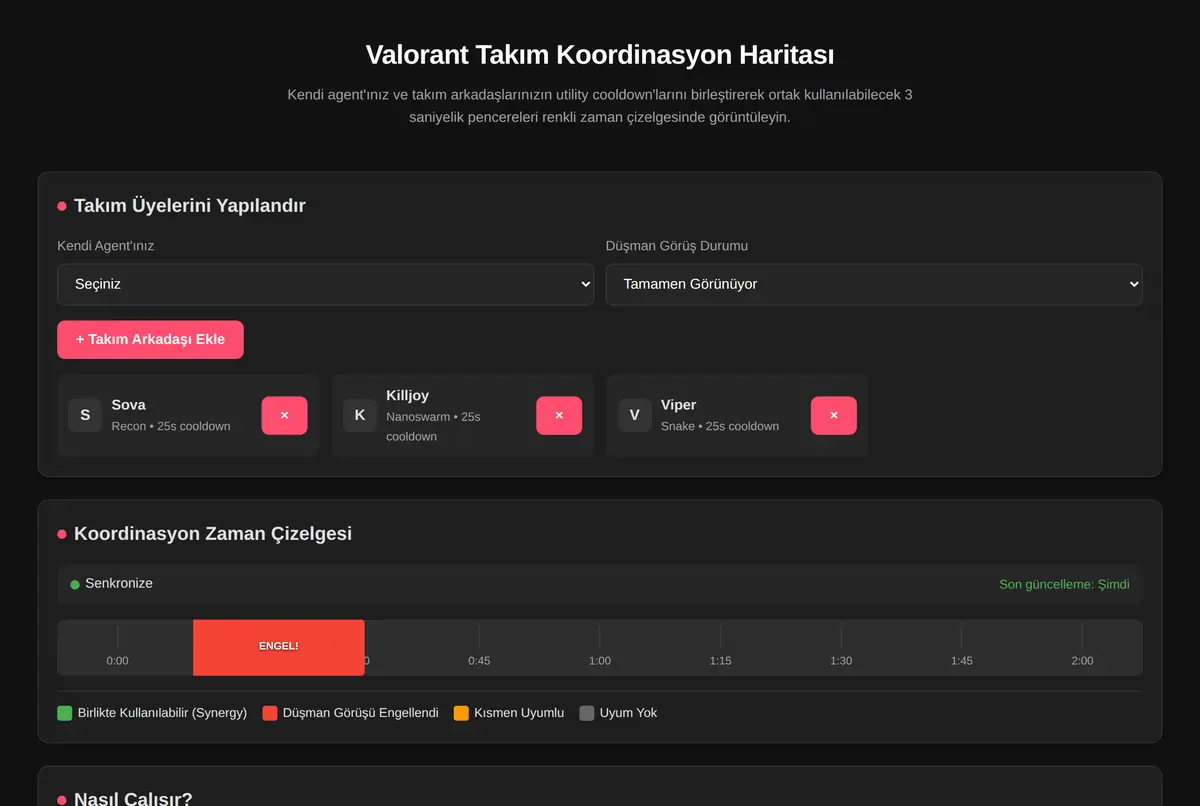Click Recon • 25s cooldown text
Viewport: 1200px width, 806px height.
click(x=171, y=426)
